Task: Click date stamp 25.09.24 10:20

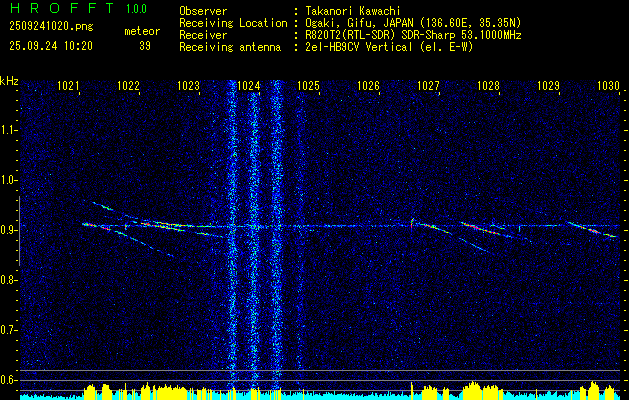Action: [x=51, y=46]
